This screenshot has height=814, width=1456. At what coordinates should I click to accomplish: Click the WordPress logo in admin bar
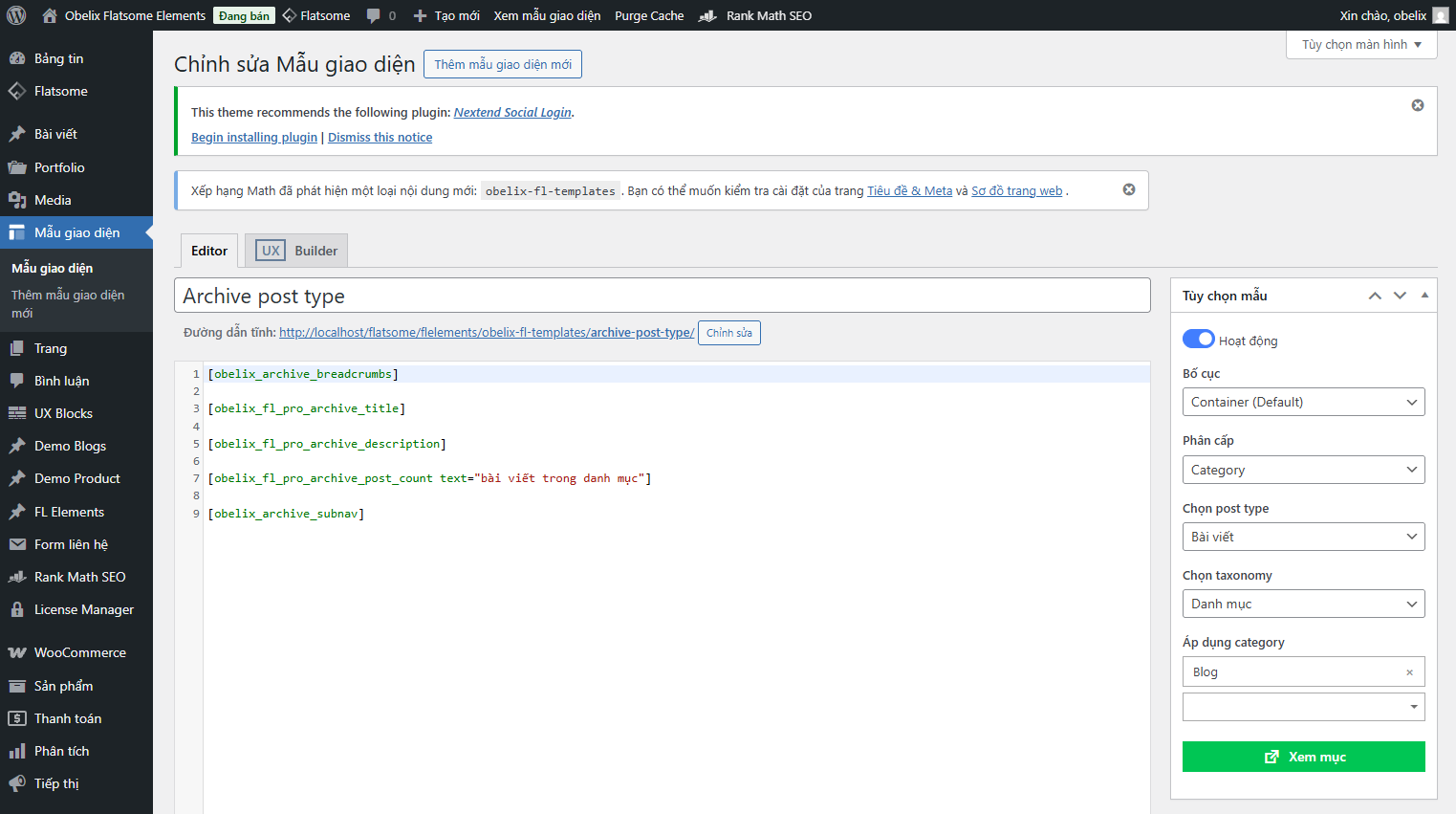click(x=16, y=15)
